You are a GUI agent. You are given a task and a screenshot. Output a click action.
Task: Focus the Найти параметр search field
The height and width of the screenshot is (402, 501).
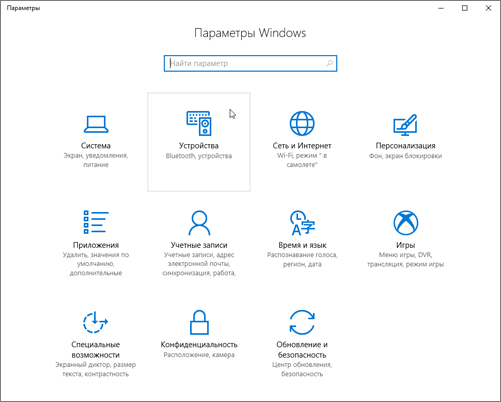250,63
